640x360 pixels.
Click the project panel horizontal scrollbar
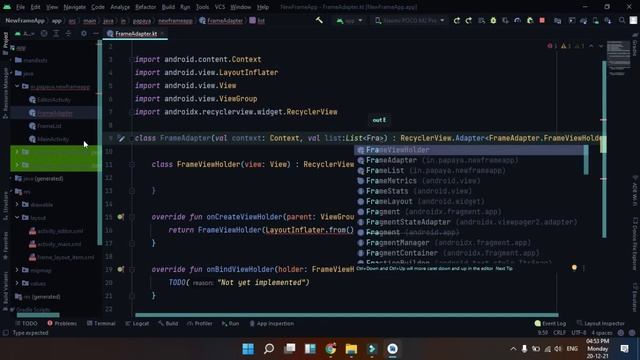(38, 315)
